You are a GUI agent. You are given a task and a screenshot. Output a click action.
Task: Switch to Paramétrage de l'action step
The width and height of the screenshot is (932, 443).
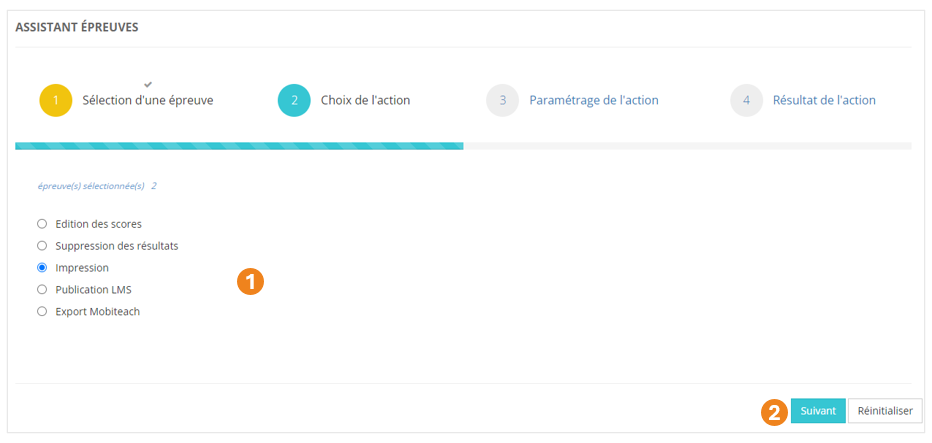593,101
